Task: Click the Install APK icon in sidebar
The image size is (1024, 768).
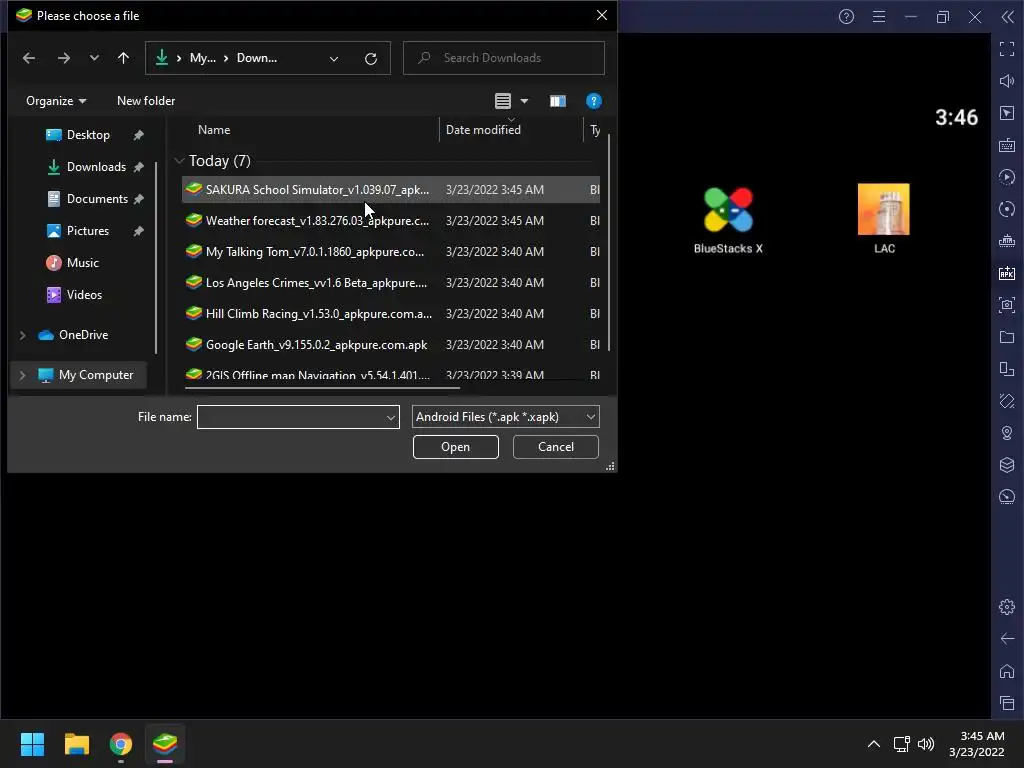Action: click(1006, 273)
